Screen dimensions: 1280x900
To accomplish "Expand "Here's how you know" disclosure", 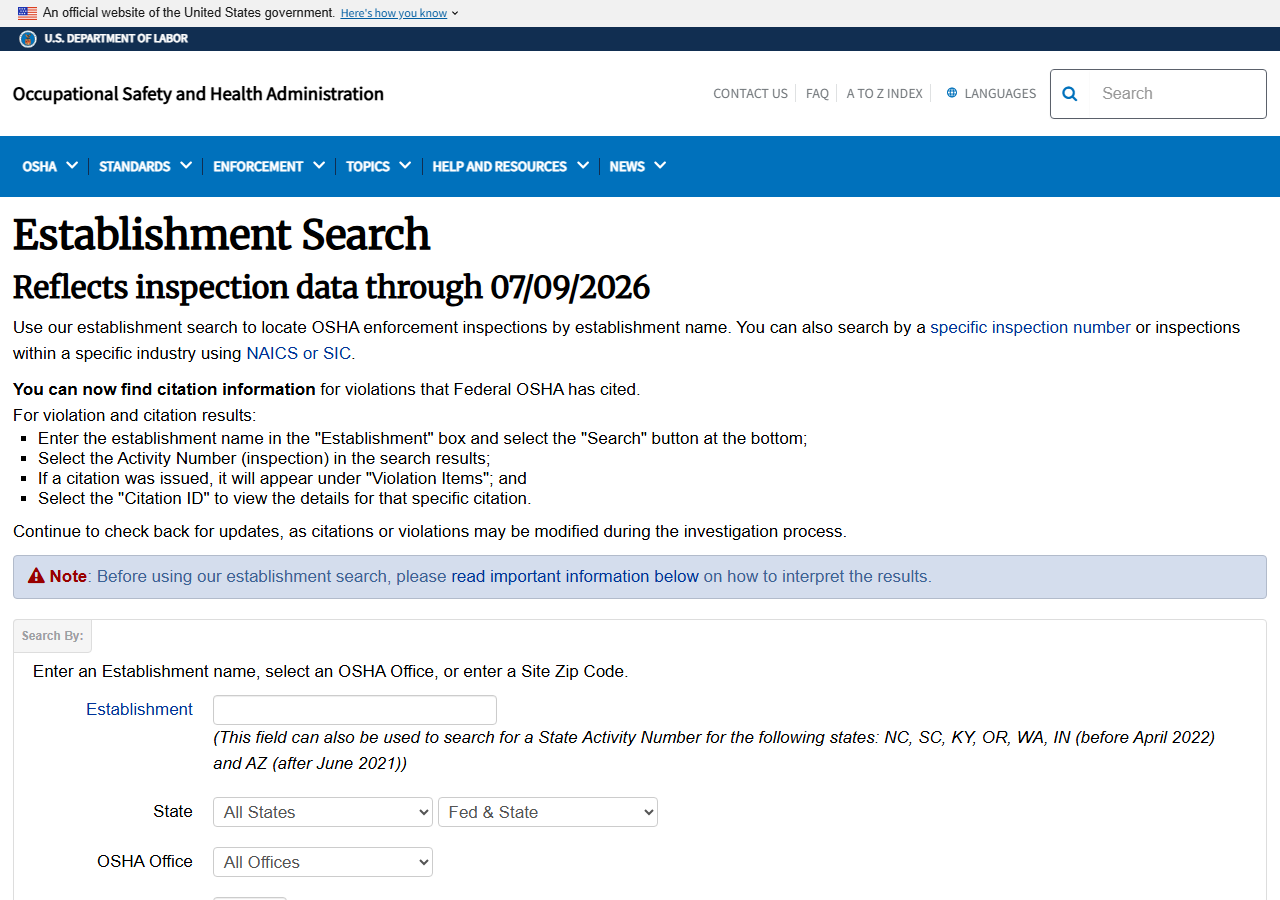I will [x=399, y=13].
